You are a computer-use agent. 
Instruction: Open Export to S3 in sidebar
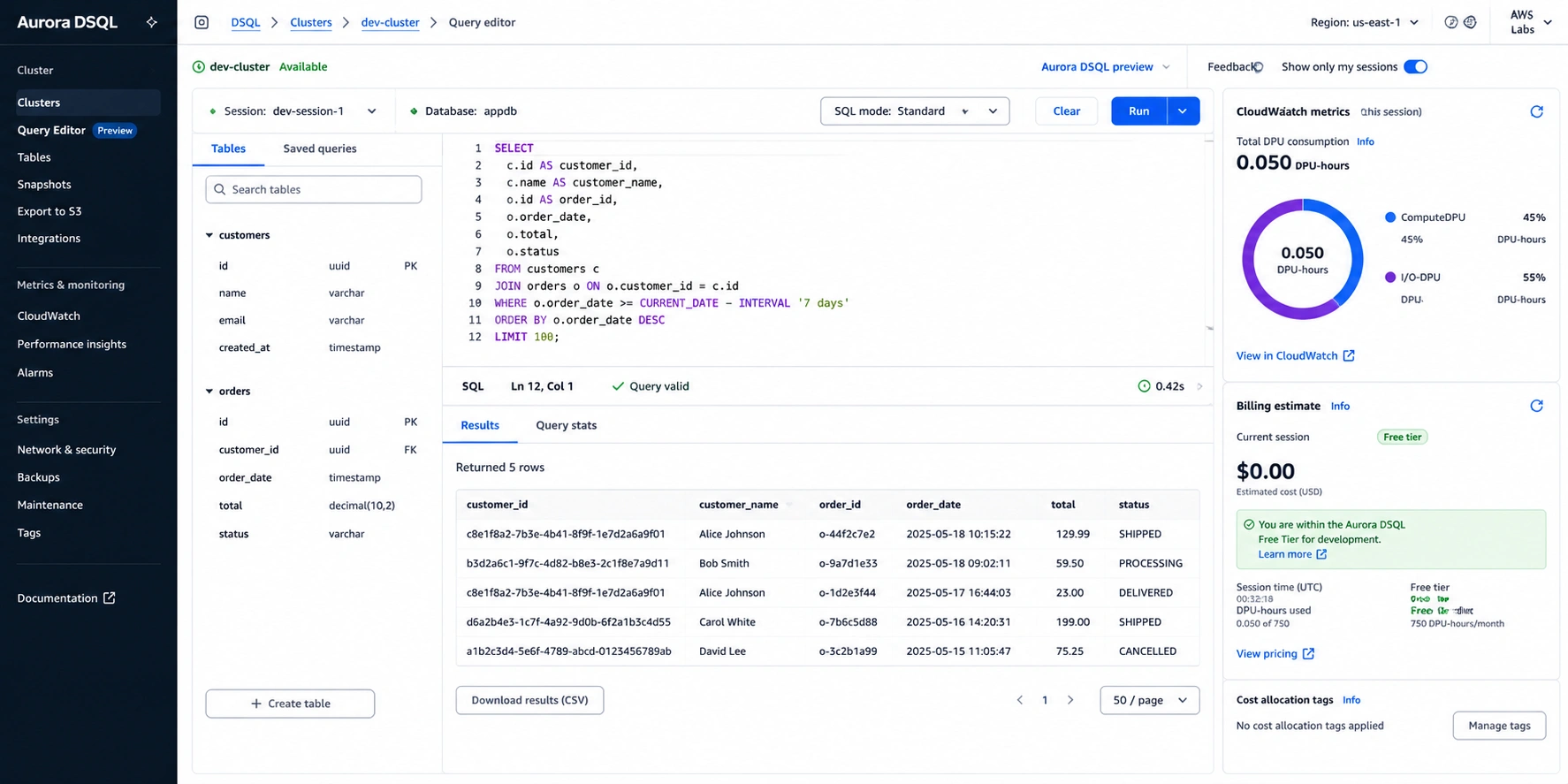click(49, 211)
